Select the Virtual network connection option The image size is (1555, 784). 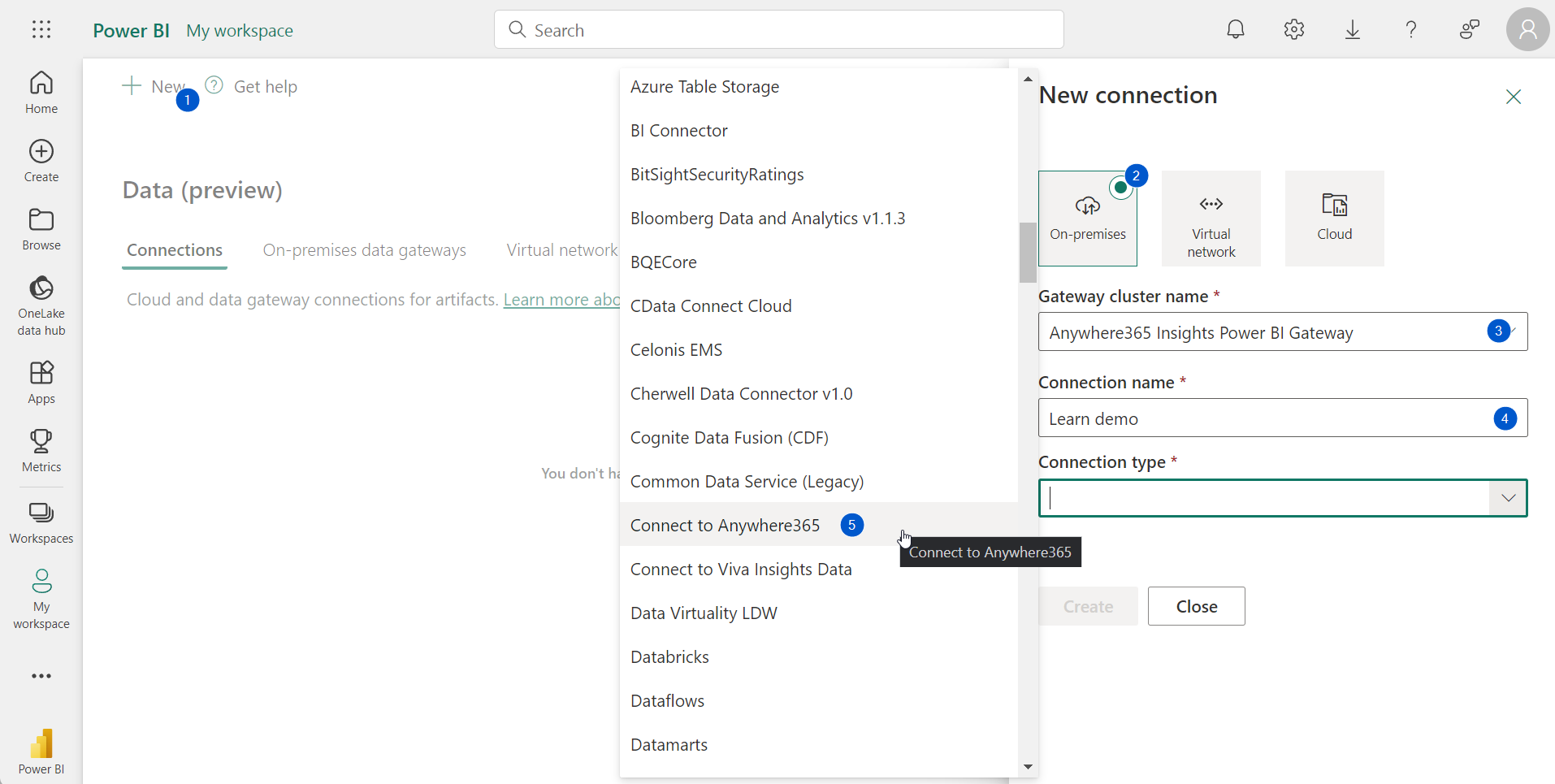1211,219
